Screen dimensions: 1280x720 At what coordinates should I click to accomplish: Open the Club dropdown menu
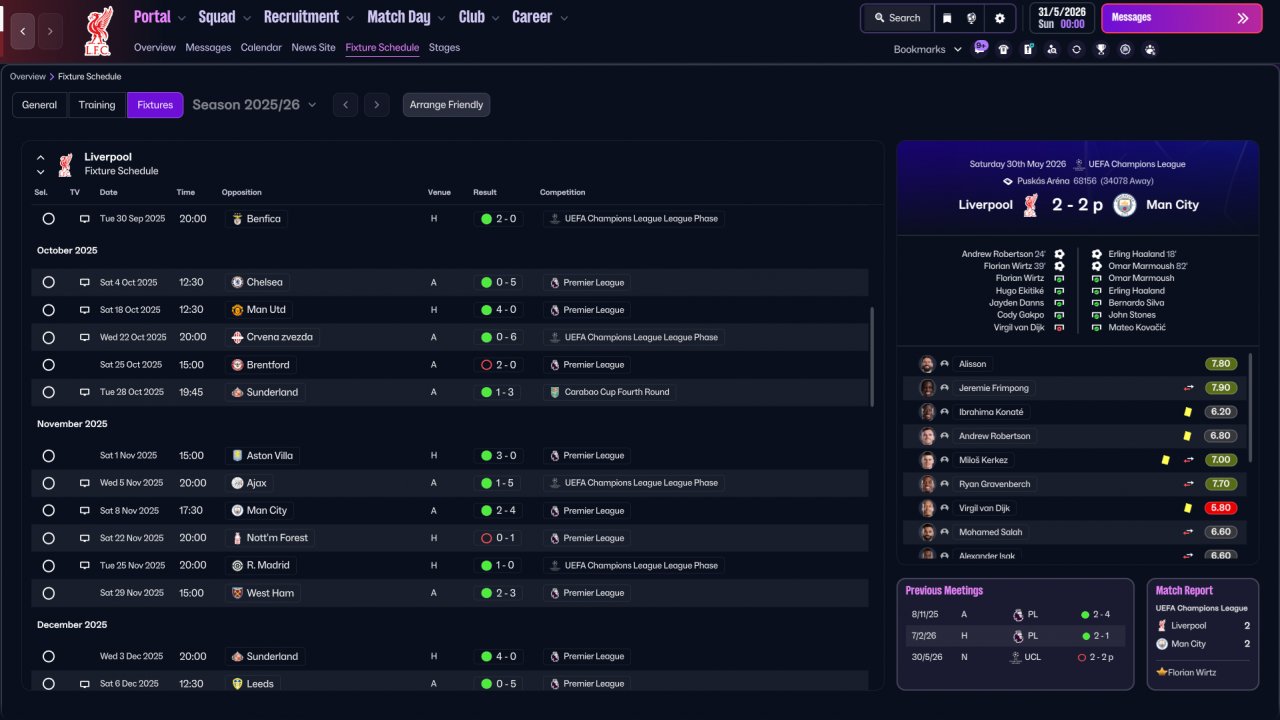click(478, 17)
